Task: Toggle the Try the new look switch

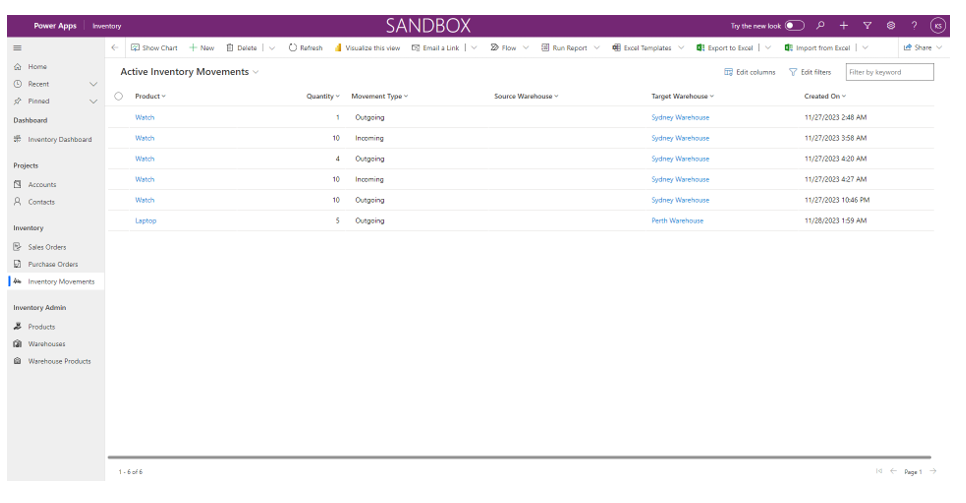Action: point(795,25)
